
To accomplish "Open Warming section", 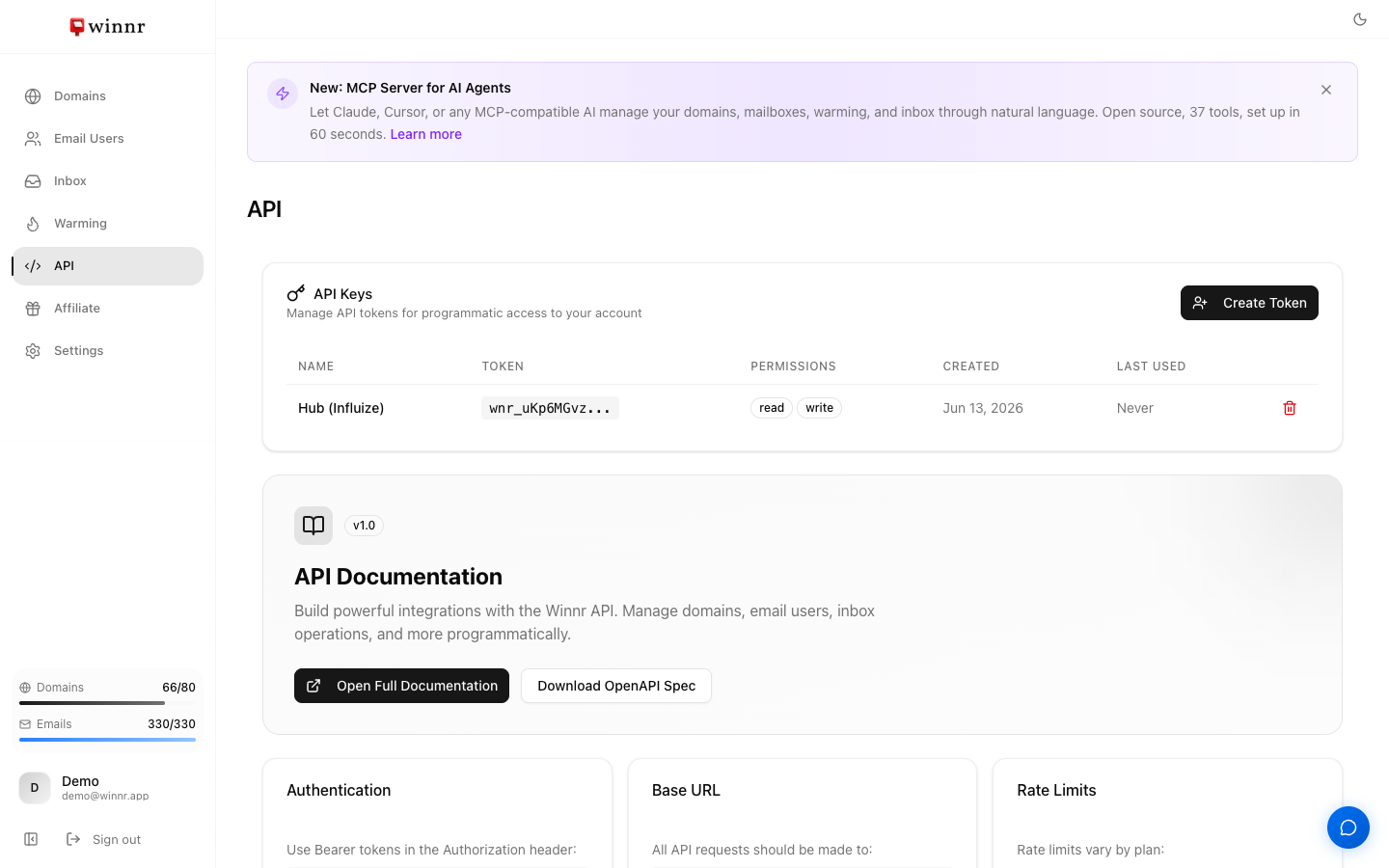I will 108,224.
